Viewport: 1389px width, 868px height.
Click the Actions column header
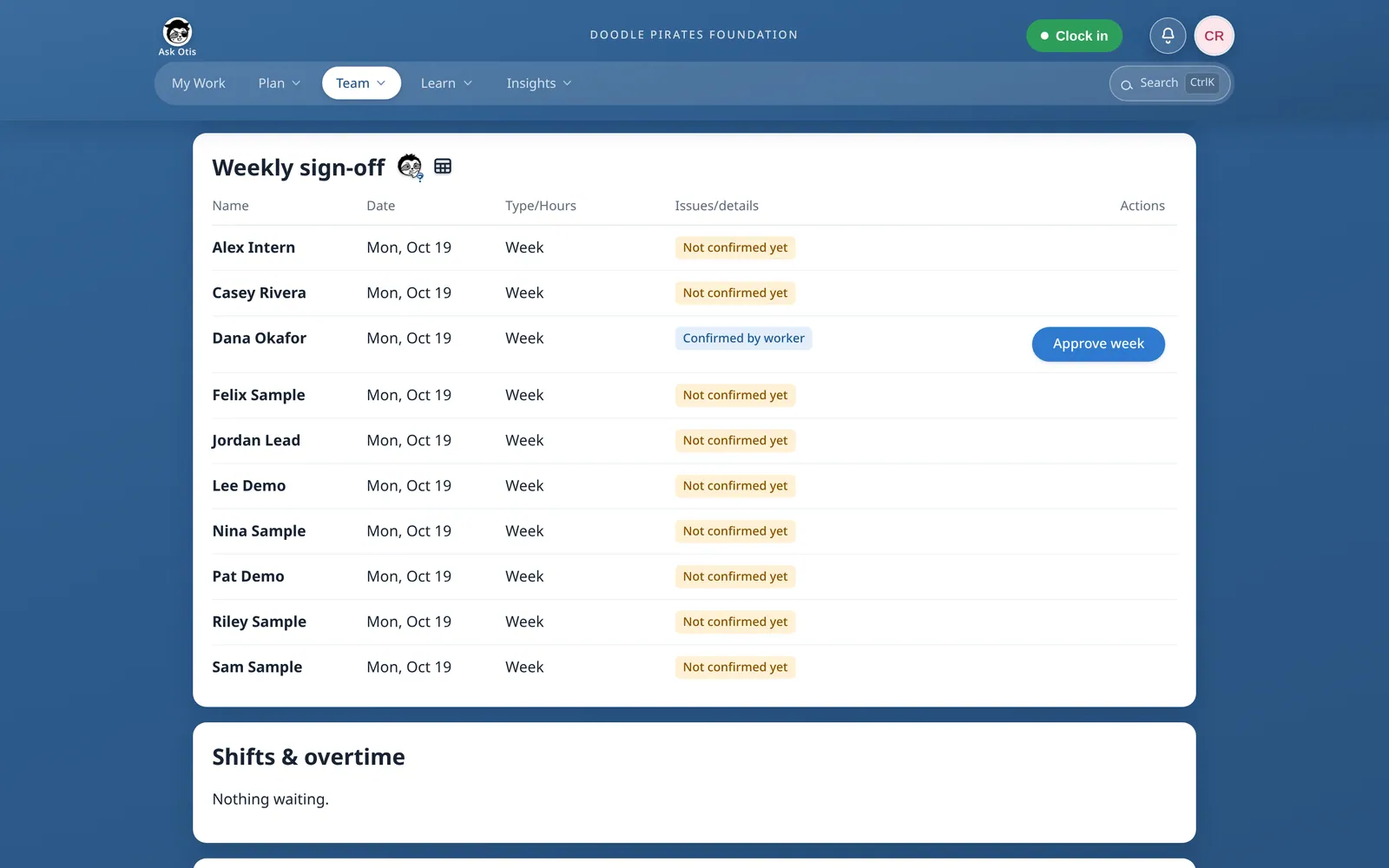[x=1142, y=206]
